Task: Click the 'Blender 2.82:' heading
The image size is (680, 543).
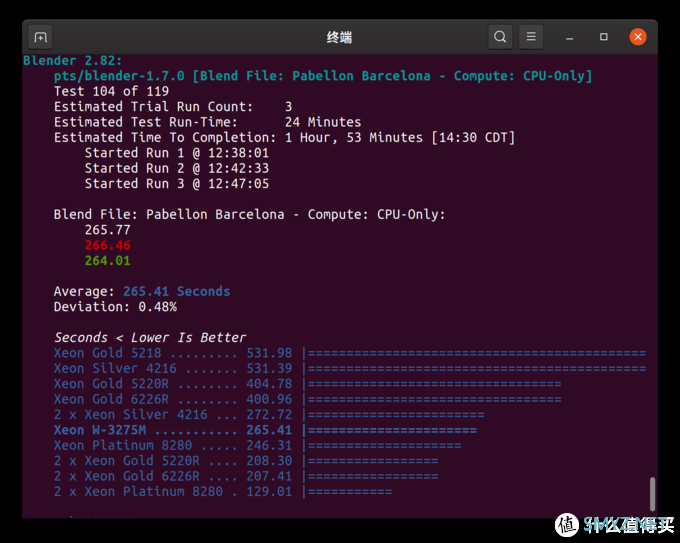Action: [72, 60]
